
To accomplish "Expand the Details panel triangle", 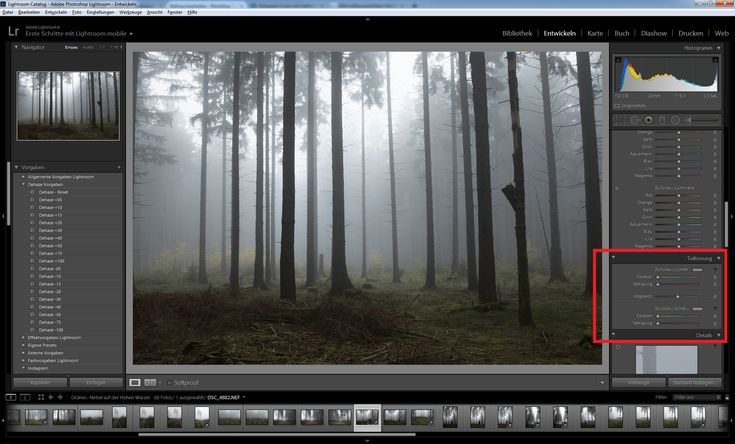I will coord(719,335).
